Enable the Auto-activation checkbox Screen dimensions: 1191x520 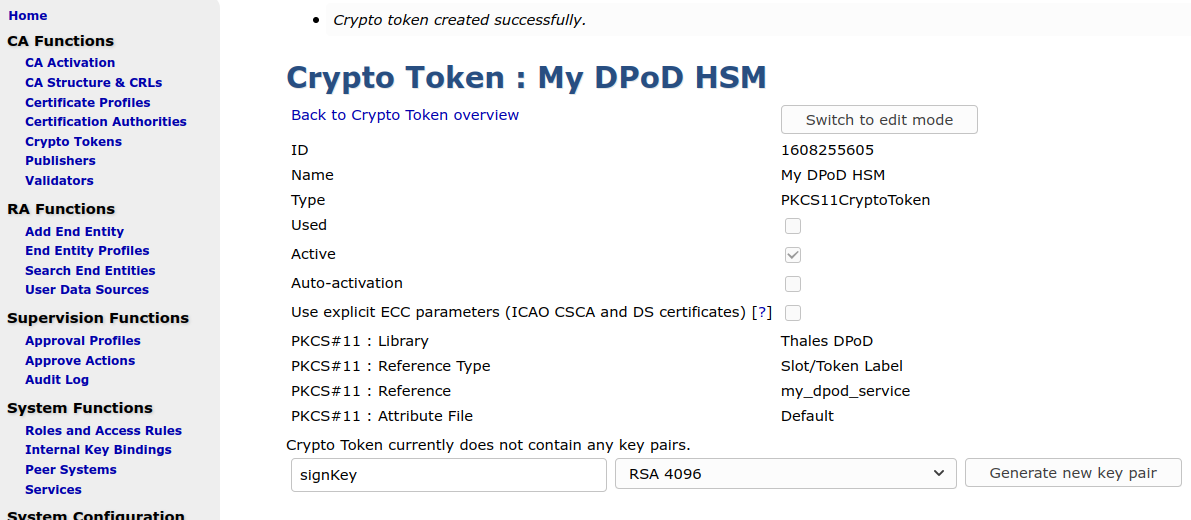point(793,284)
